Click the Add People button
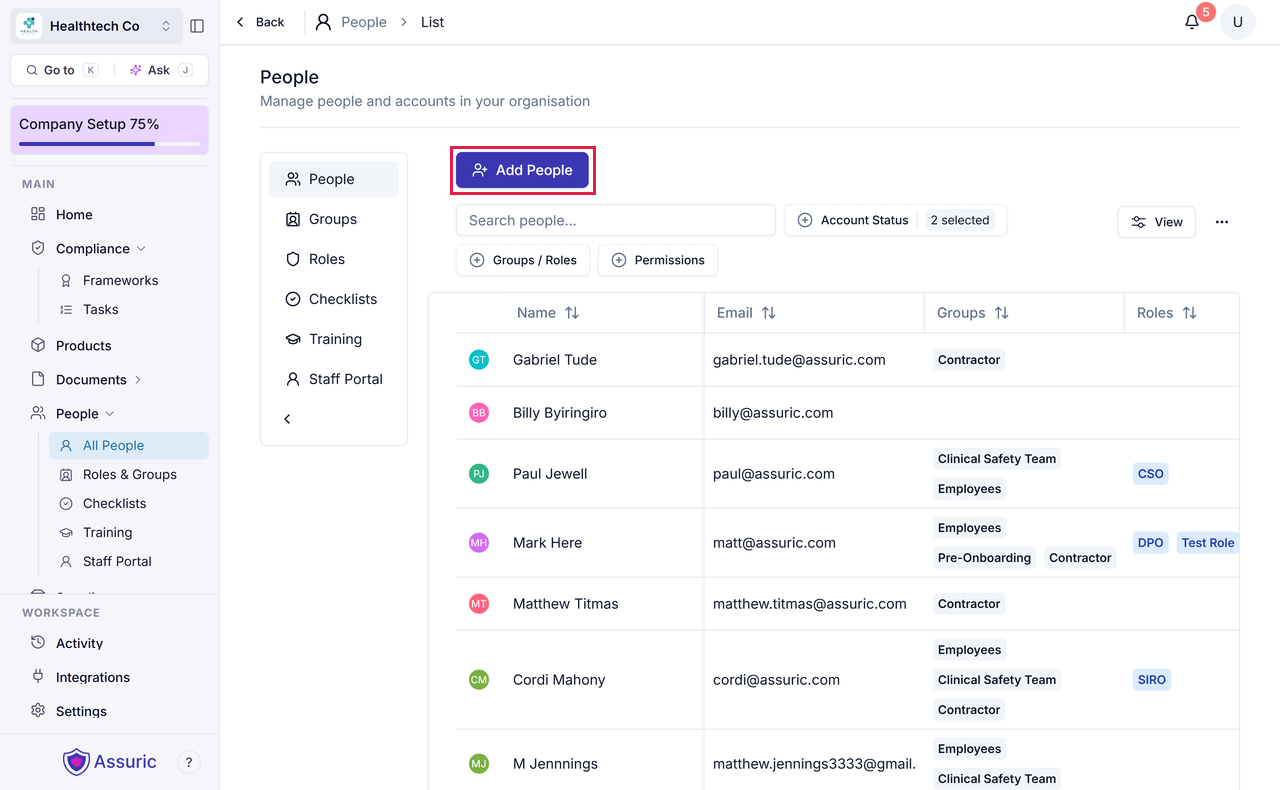This screenshot has height=790, width=1280. (x=522, y=170)
